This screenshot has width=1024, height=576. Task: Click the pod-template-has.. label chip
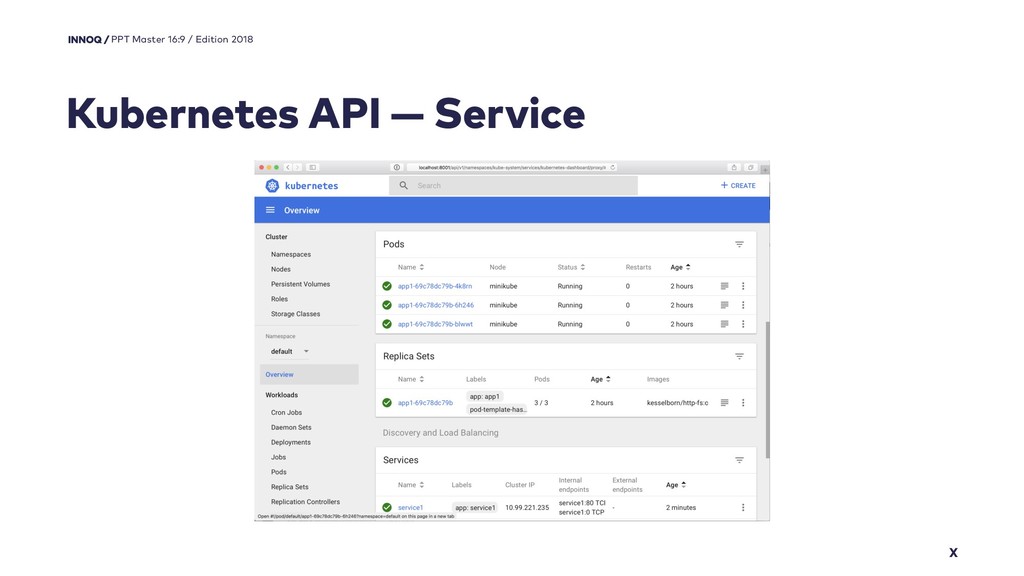click(497, 409)
